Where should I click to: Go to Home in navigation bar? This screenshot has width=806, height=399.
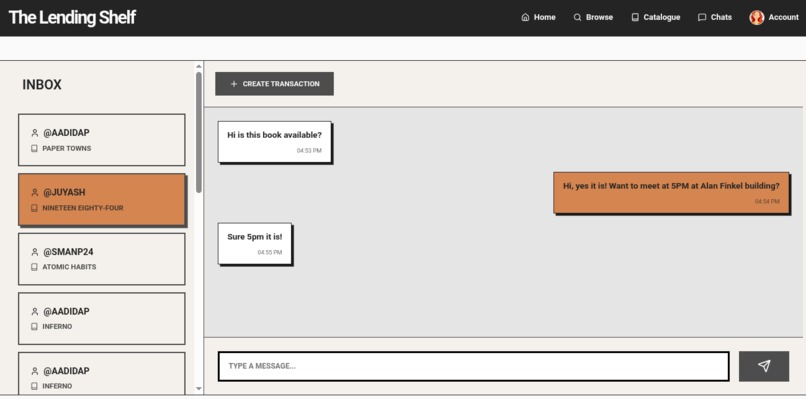pos(538,17)
